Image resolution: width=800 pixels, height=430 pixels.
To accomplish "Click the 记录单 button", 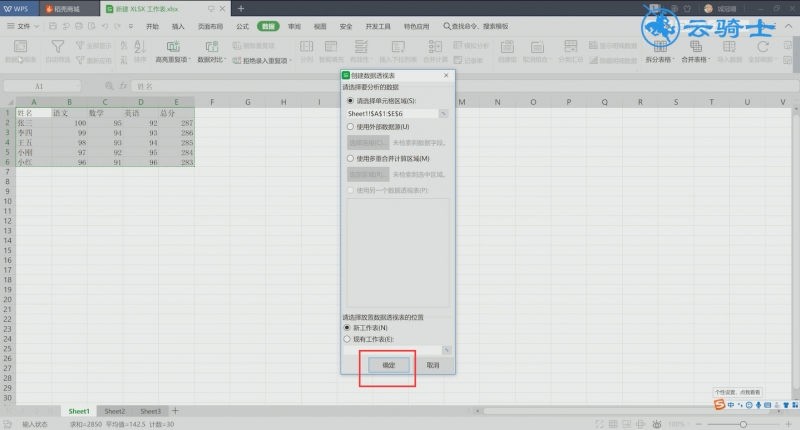I will coord(468,60).
